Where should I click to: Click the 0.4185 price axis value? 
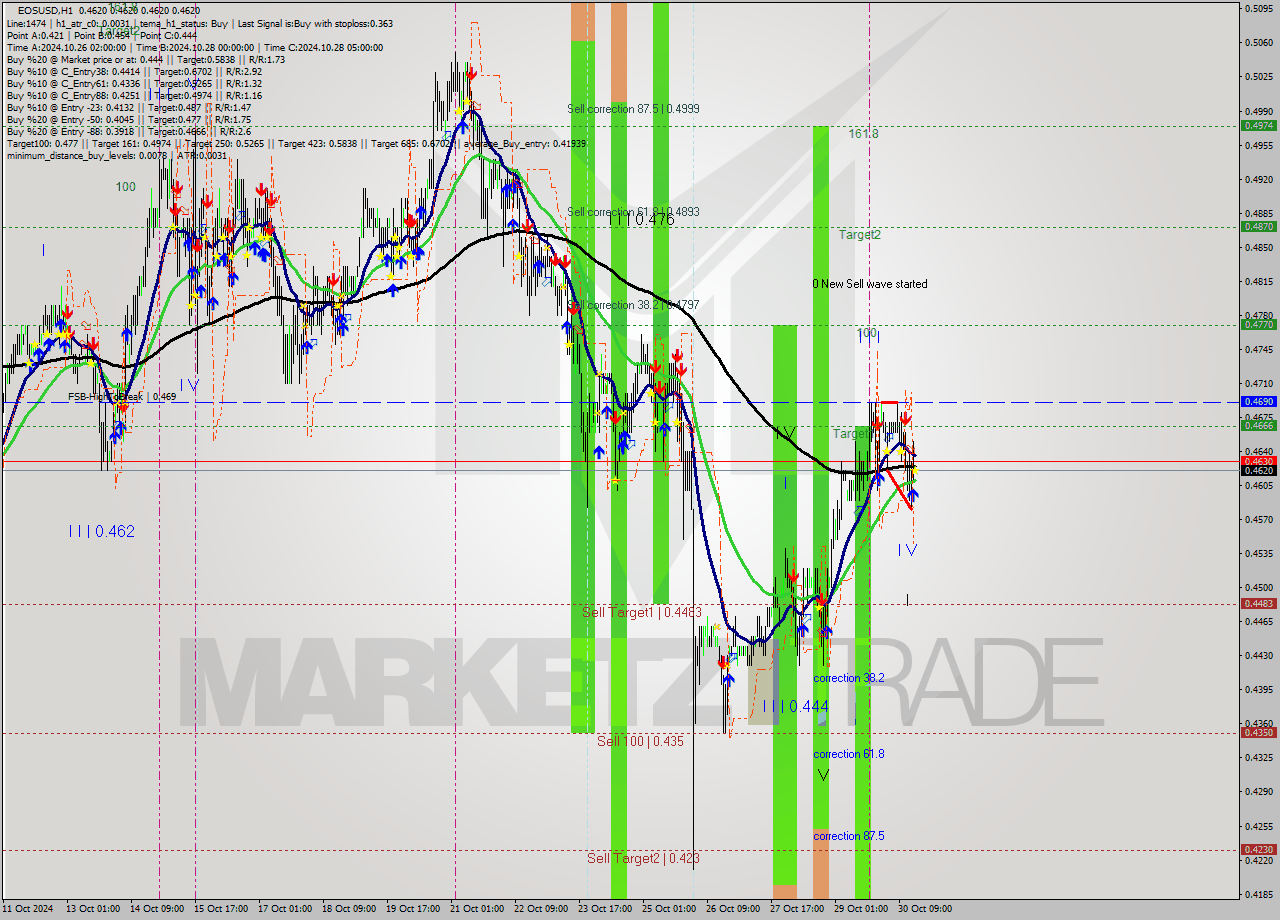pos(1257,894)
